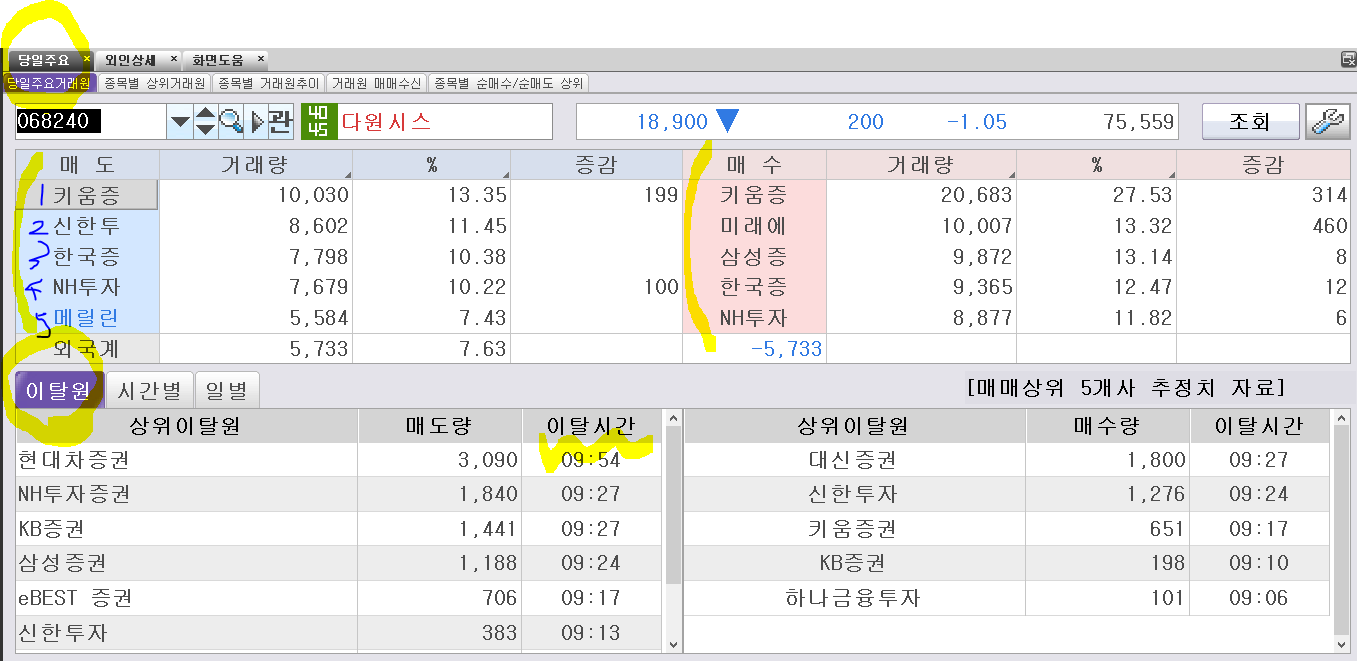The width and height of the screenshot is (1357, 661).
Task: Sort by buy-side % column header
Action: [1097, 165]
